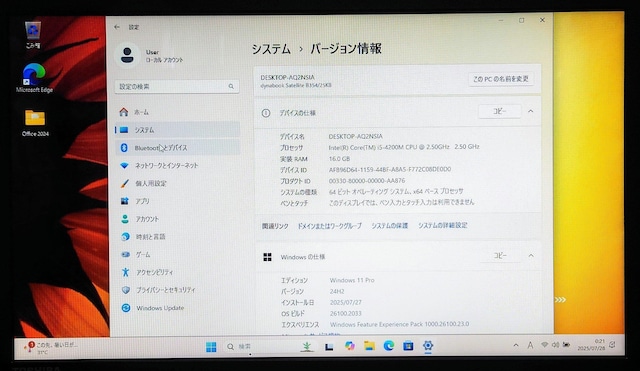640x371 pixels.
Task: Open アクセシビリティ settings
Action: click(x=177, y=272)
